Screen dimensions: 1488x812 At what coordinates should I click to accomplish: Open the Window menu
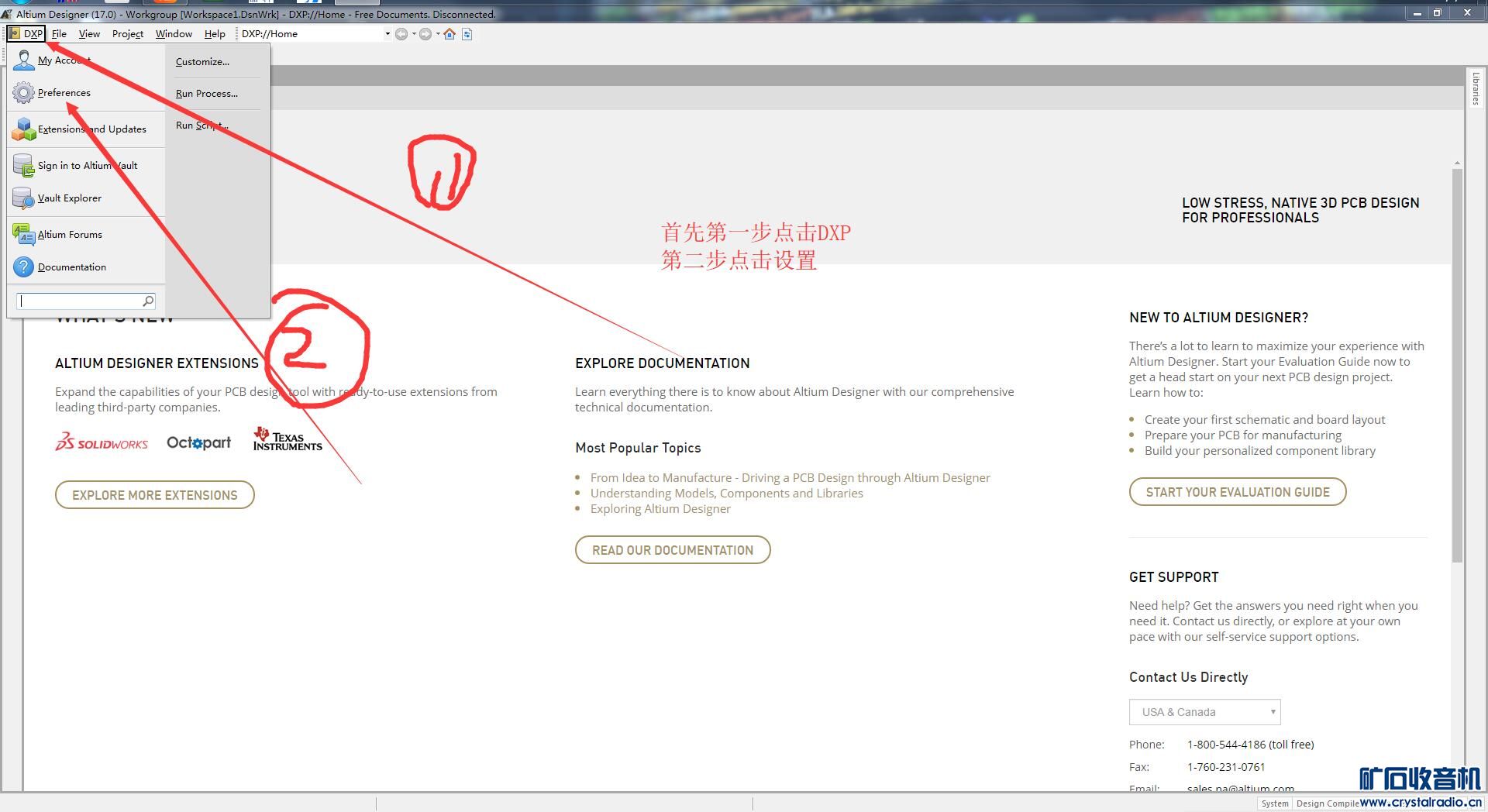click(174, 33)
